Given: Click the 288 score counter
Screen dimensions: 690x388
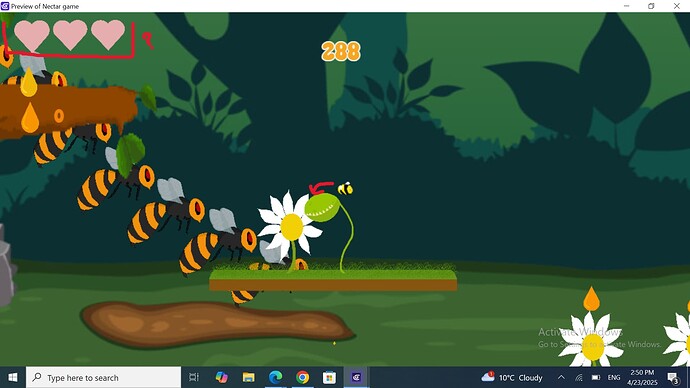Looking at the screenshot, I should [341, 51].
